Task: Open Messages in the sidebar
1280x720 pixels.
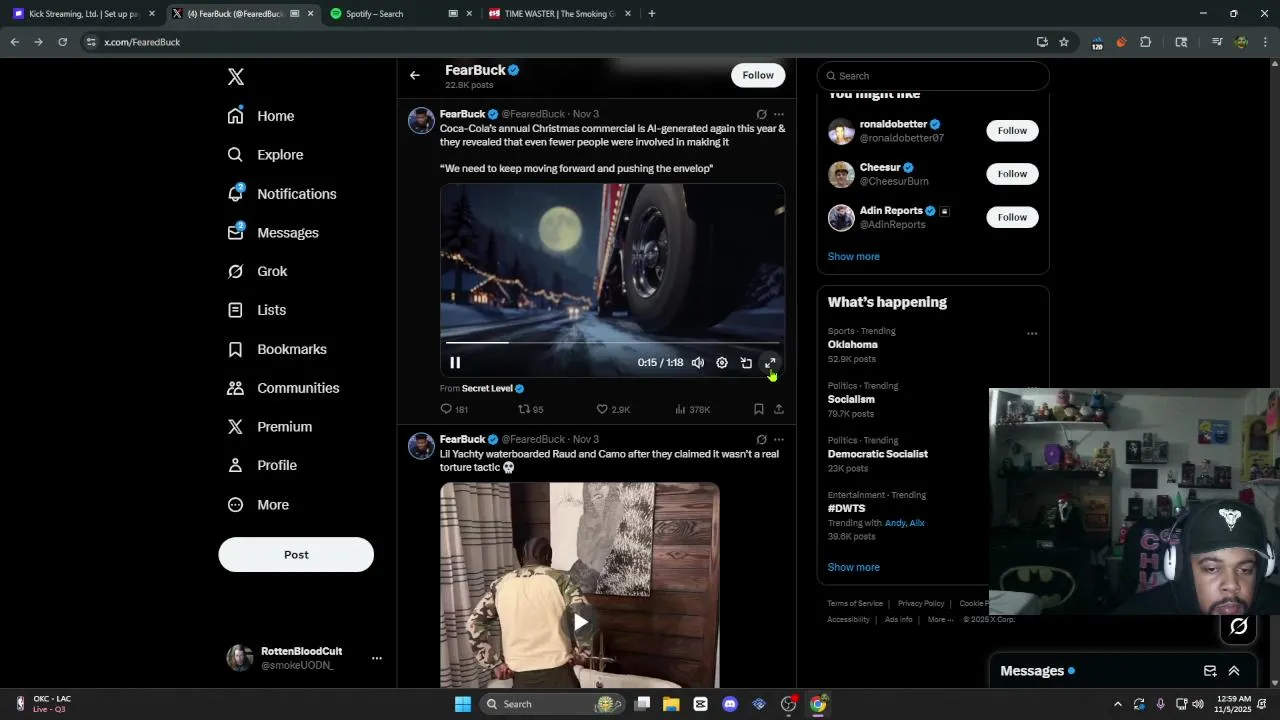Action: pyautogui.click(x=273, y=233)
